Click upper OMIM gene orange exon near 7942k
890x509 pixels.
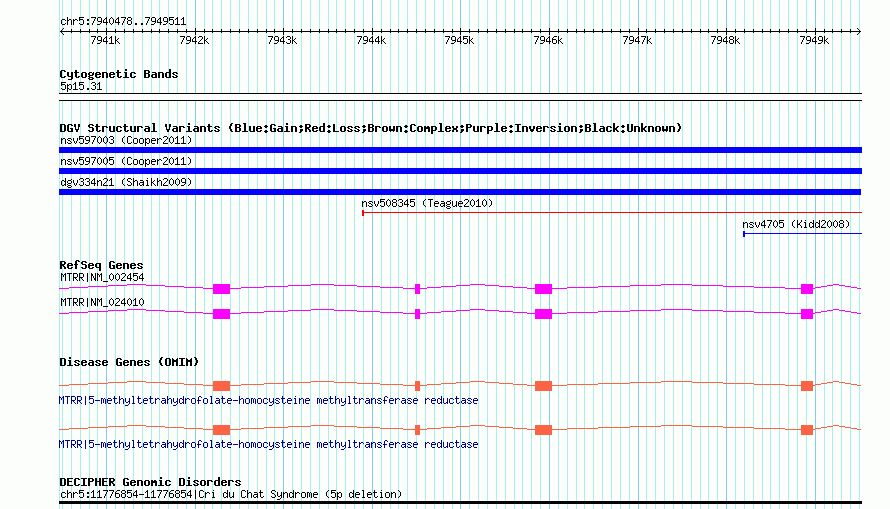click(x=221, y=386)
